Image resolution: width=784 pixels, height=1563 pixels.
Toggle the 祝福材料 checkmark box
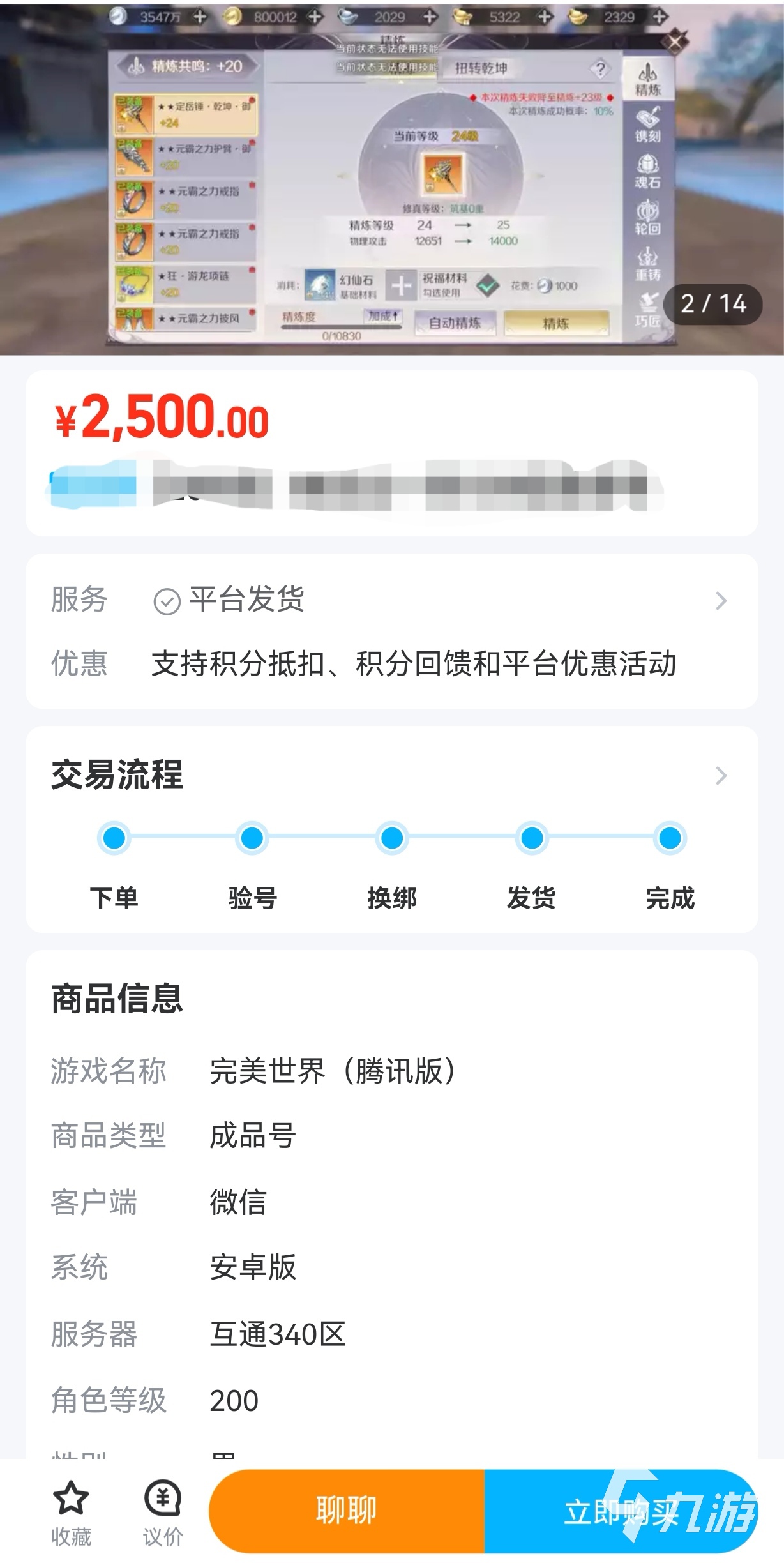click(488, 285)
